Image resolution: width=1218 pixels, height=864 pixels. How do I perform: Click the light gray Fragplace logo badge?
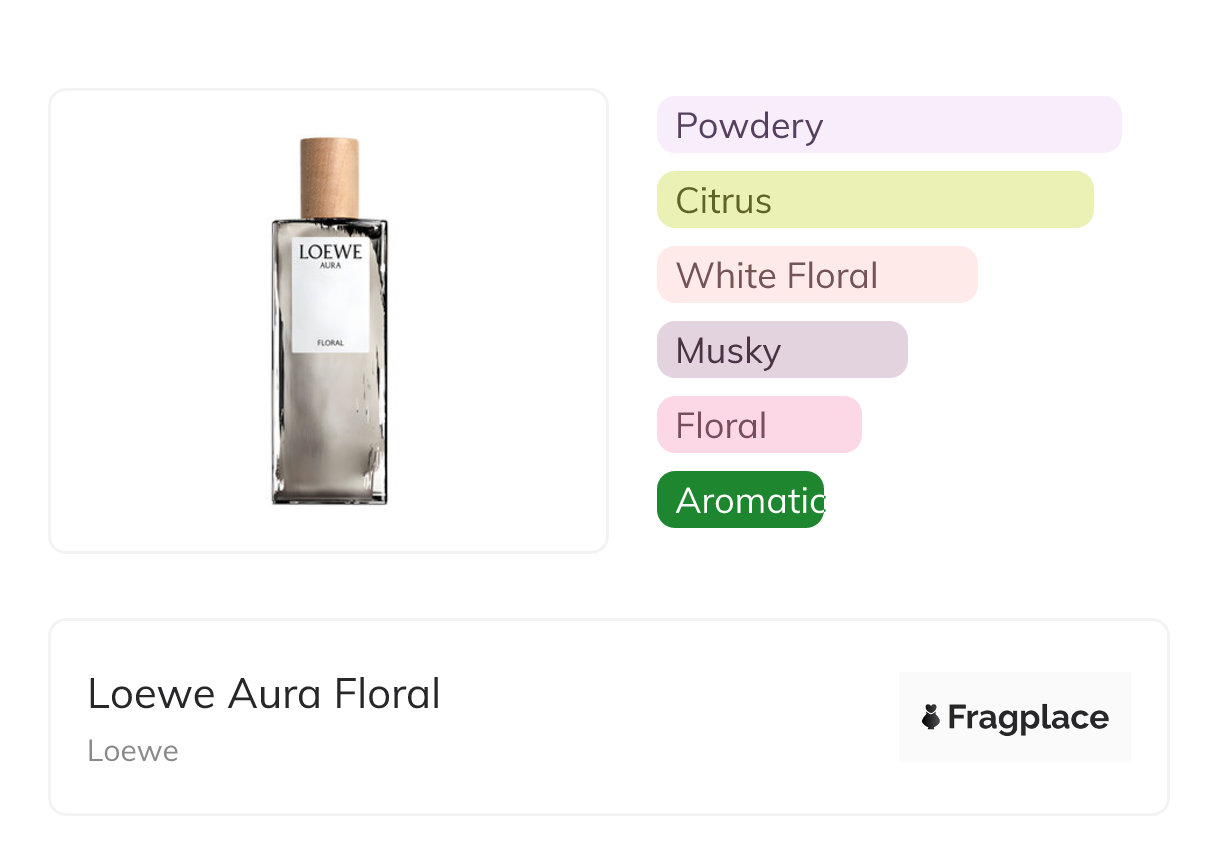tap(1014, 717)
